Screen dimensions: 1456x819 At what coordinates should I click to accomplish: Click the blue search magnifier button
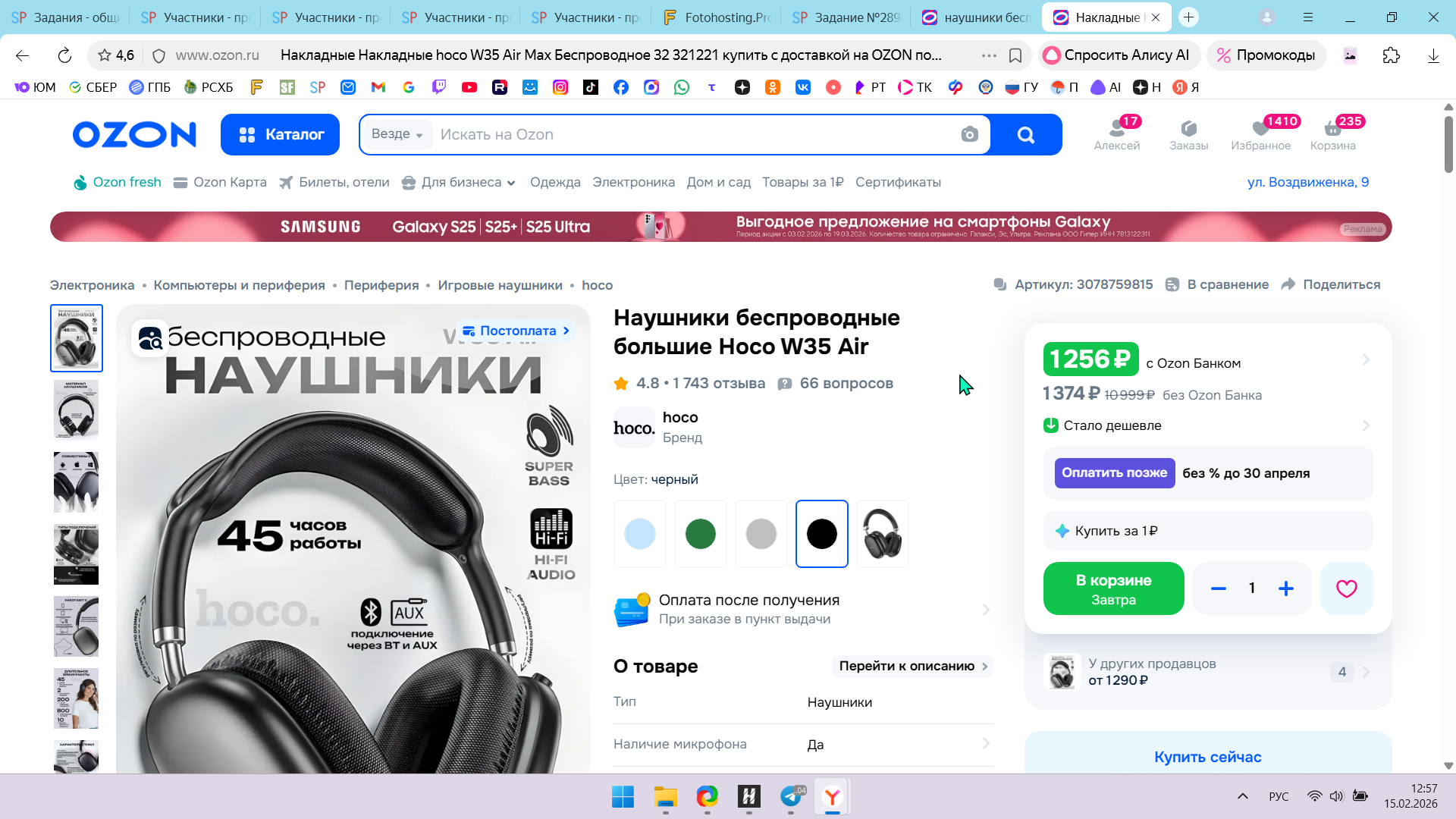click(x=1025, y=134)
